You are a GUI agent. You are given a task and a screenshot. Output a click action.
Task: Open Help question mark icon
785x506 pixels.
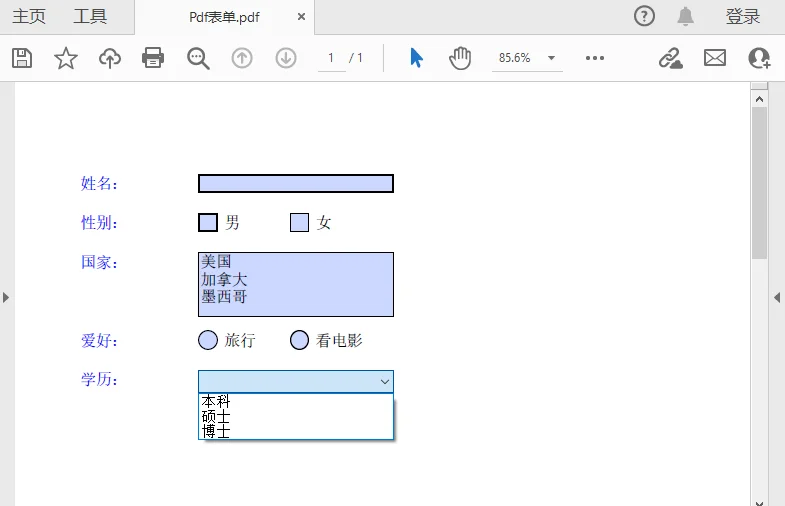coord(644,16)
